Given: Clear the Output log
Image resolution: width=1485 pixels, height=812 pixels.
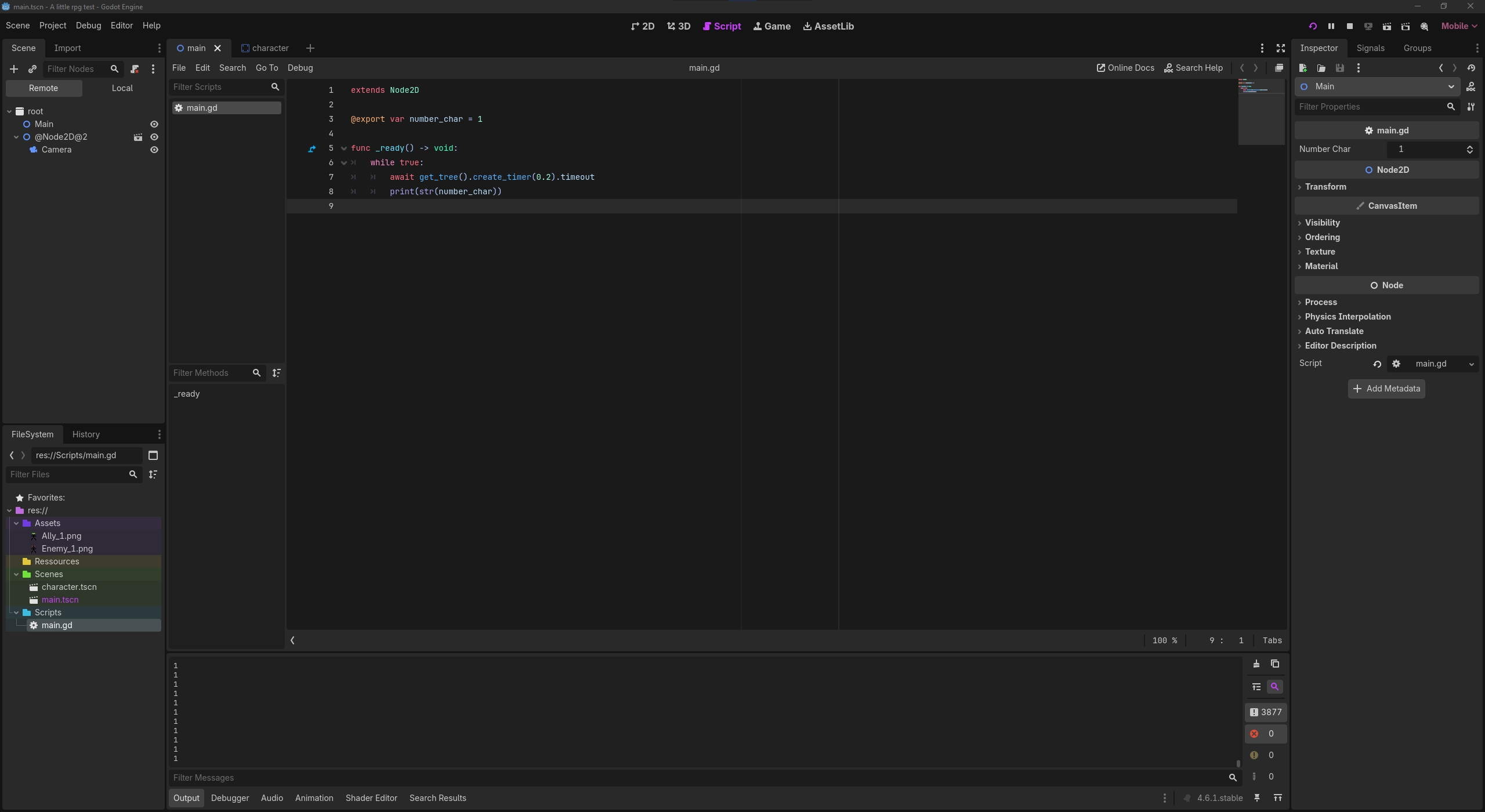Looking at the screenshot, I should pos(1256,664).
